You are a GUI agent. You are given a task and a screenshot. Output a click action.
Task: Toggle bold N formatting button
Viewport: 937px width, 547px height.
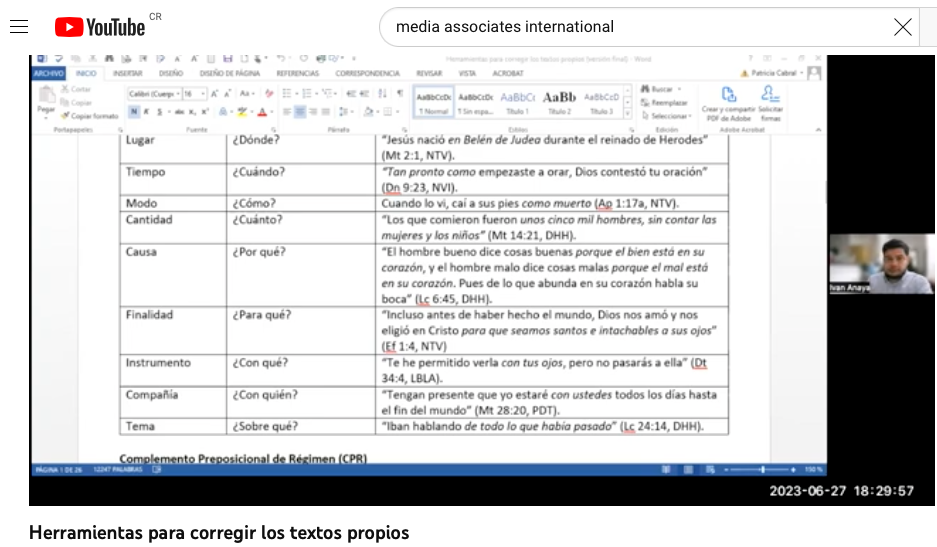pos(133,112)
